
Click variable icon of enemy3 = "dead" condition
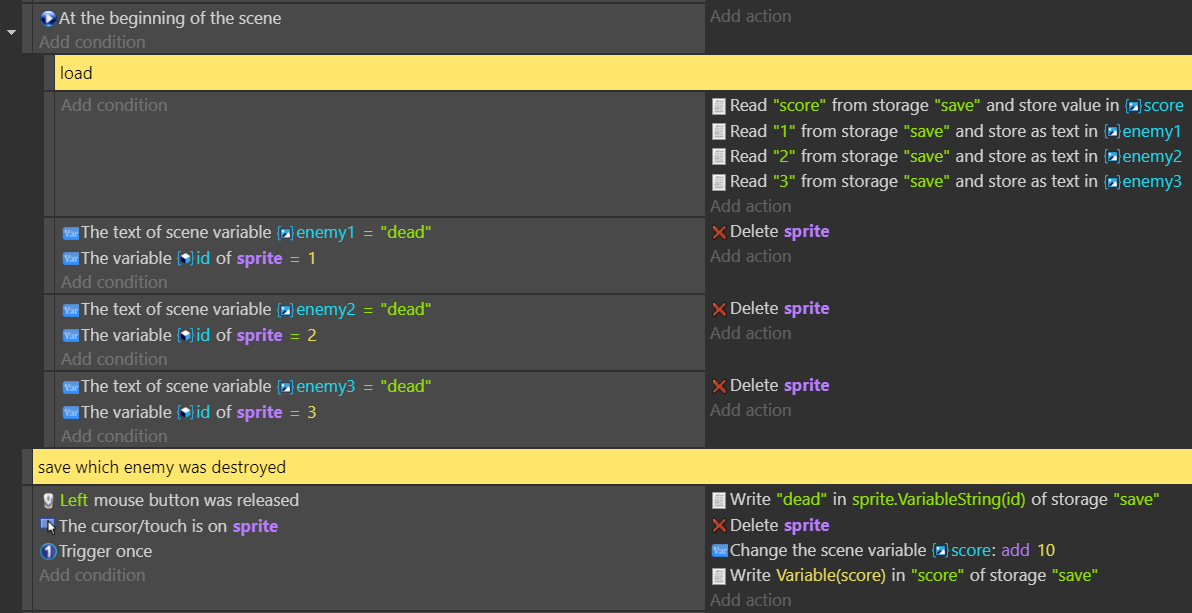[x=71, y=386]
